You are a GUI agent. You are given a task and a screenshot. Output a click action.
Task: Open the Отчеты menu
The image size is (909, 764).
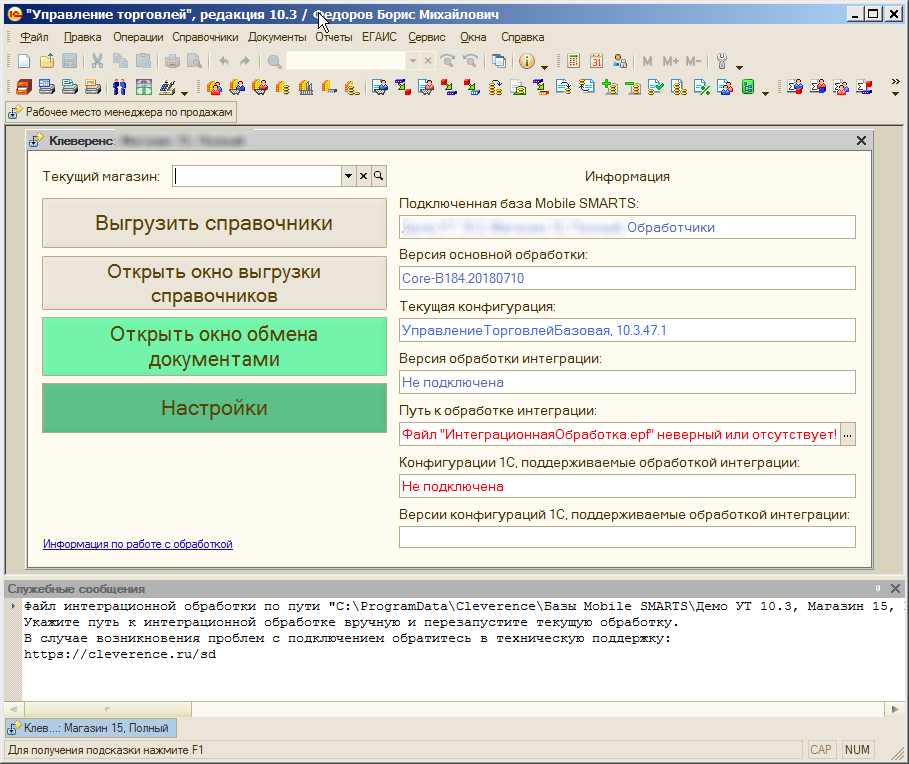coord(334,37)
